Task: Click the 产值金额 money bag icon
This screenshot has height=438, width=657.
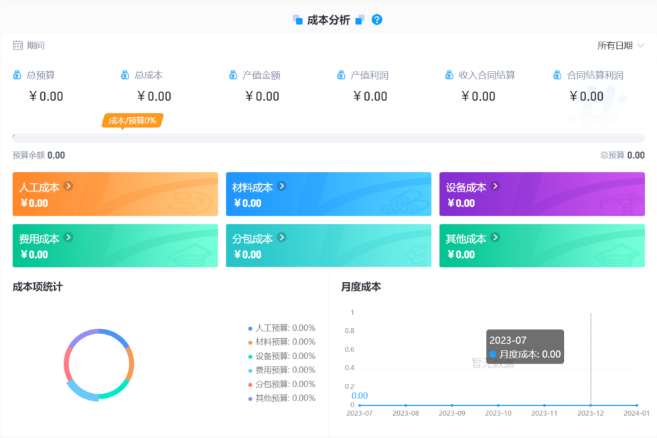Action: coord(233,75)
